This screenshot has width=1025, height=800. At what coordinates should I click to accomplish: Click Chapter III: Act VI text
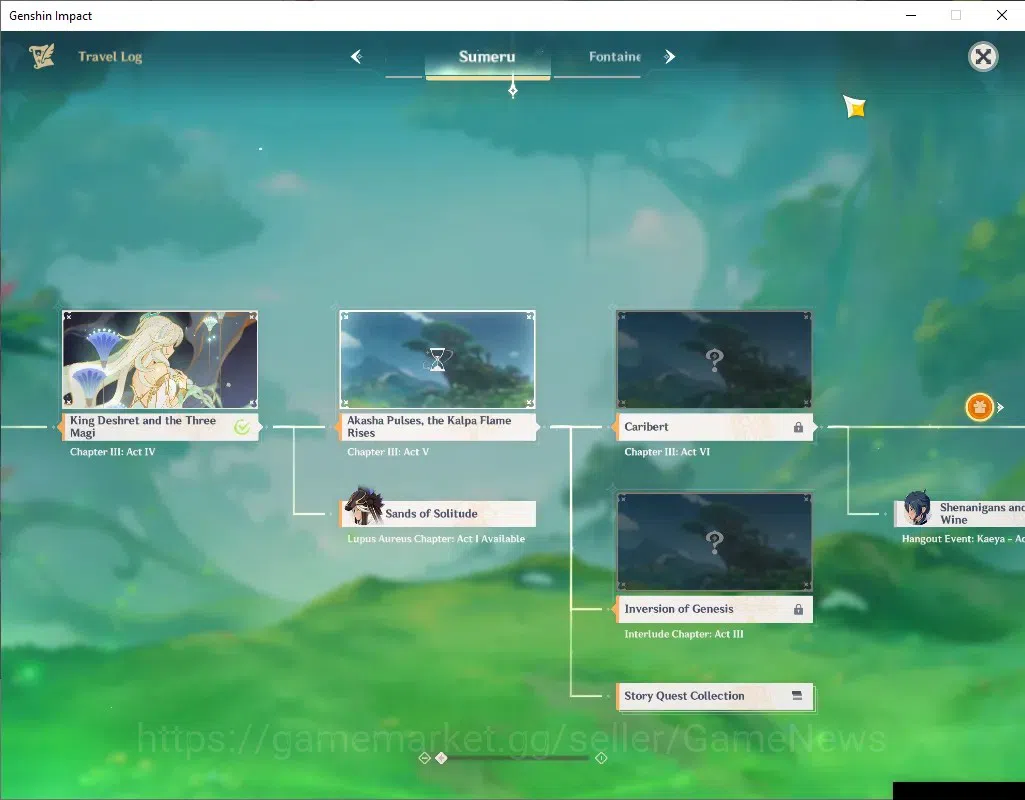pyautogui.click(x=667, y=452)
